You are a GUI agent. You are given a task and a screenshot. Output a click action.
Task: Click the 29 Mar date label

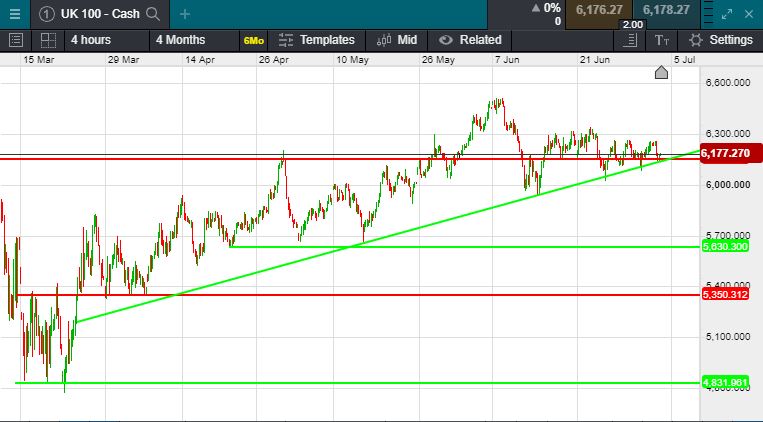(124, 60)
